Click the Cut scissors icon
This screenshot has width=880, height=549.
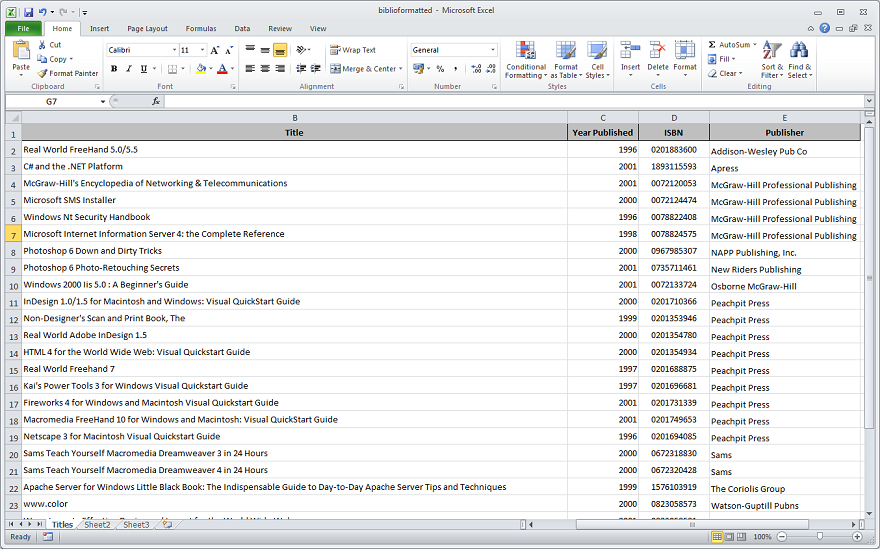tap(42, 44)
